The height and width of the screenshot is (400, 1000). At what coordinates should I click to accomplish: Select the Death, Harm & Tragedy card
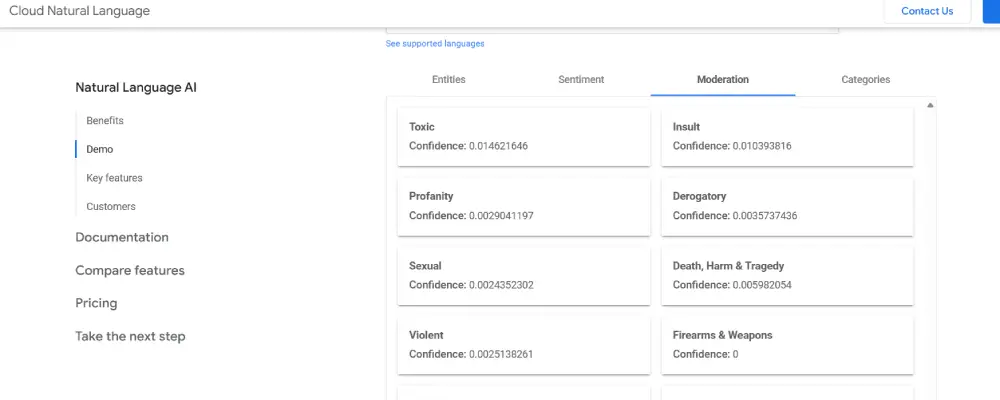pos(787,275)
